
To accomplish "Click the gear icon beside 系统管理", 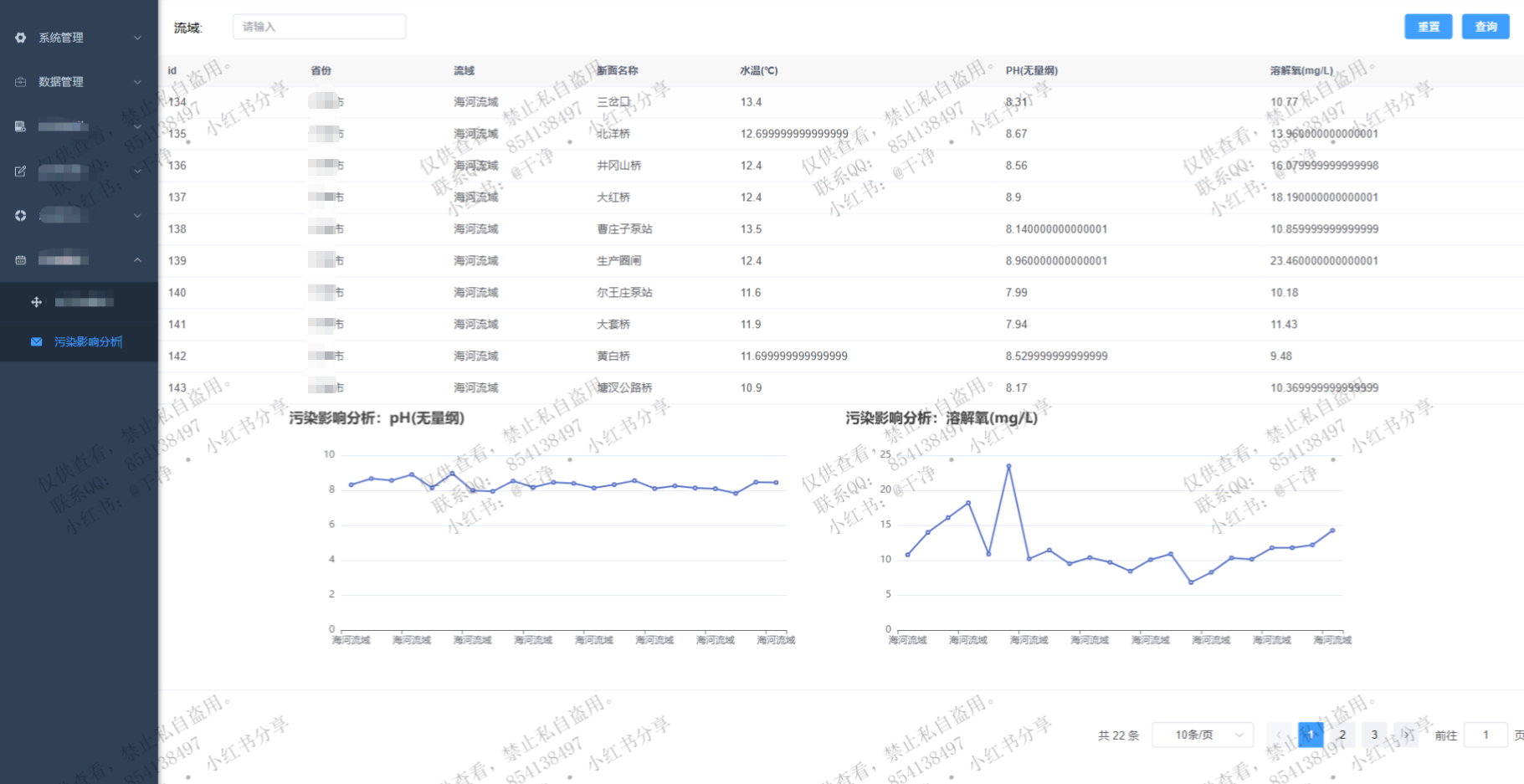I will tap(21, 38).
